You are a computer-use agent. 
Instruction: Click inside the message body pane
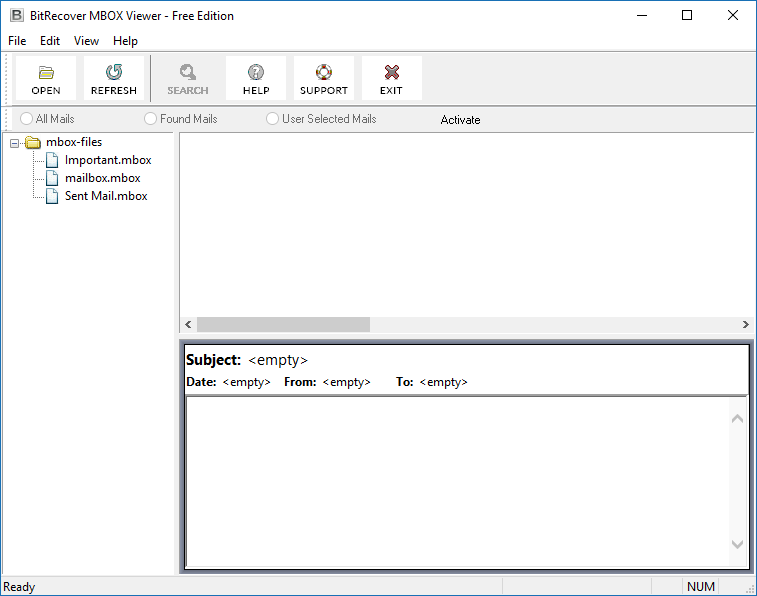pos(458,481)
